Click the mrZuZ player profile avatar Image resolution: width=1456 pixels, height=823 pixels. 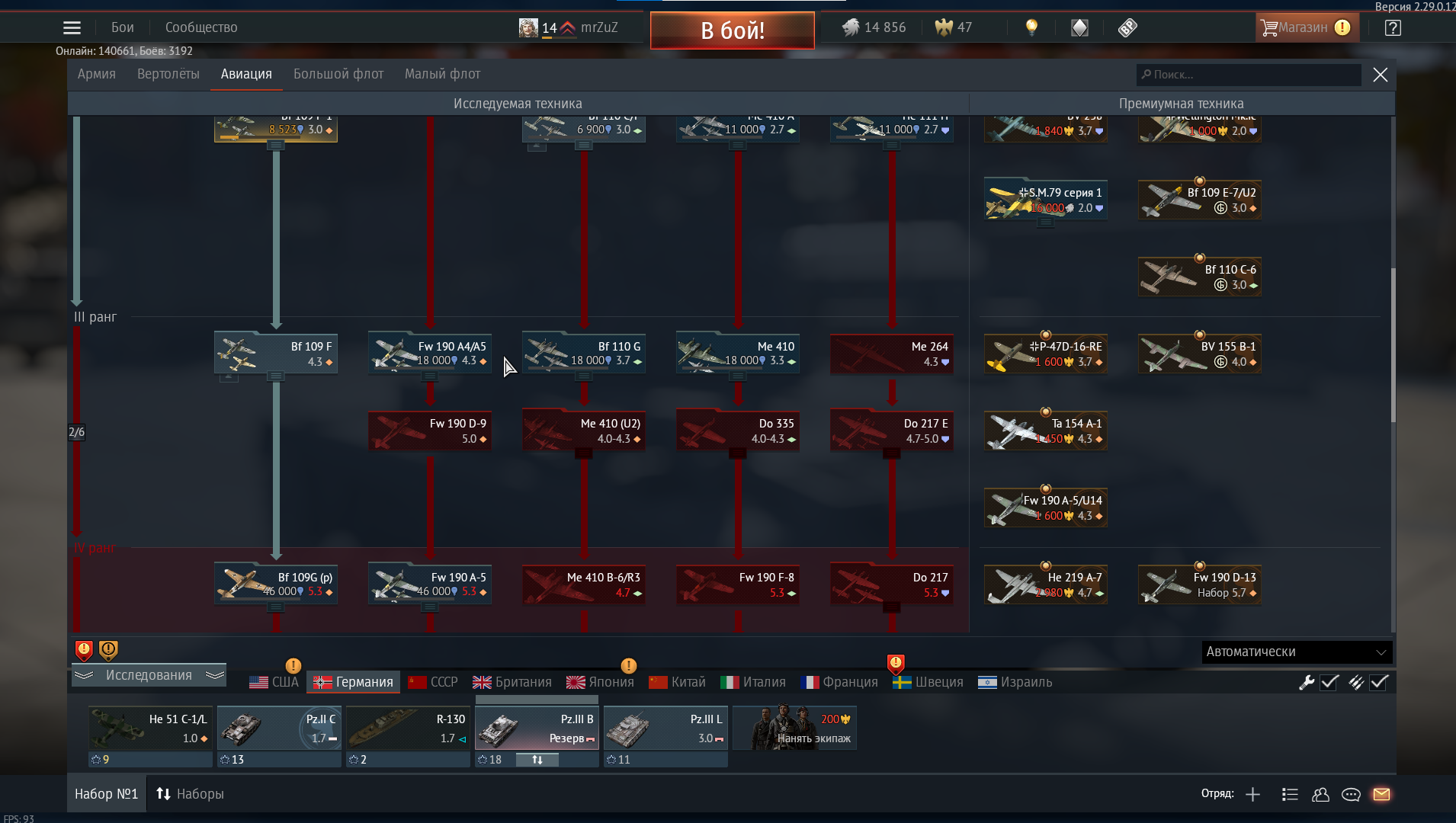click(x=528, y=27)
